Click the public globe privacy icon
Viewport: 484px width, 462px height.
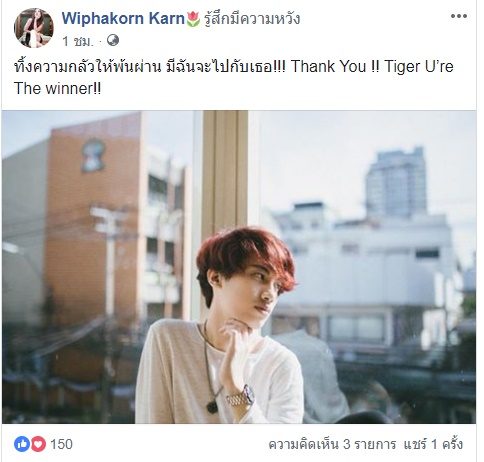113,41
